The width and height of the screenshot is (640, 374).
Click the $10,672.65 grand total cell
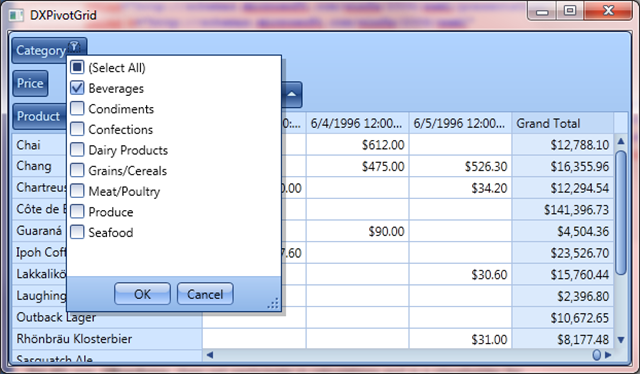coord(563,318)
